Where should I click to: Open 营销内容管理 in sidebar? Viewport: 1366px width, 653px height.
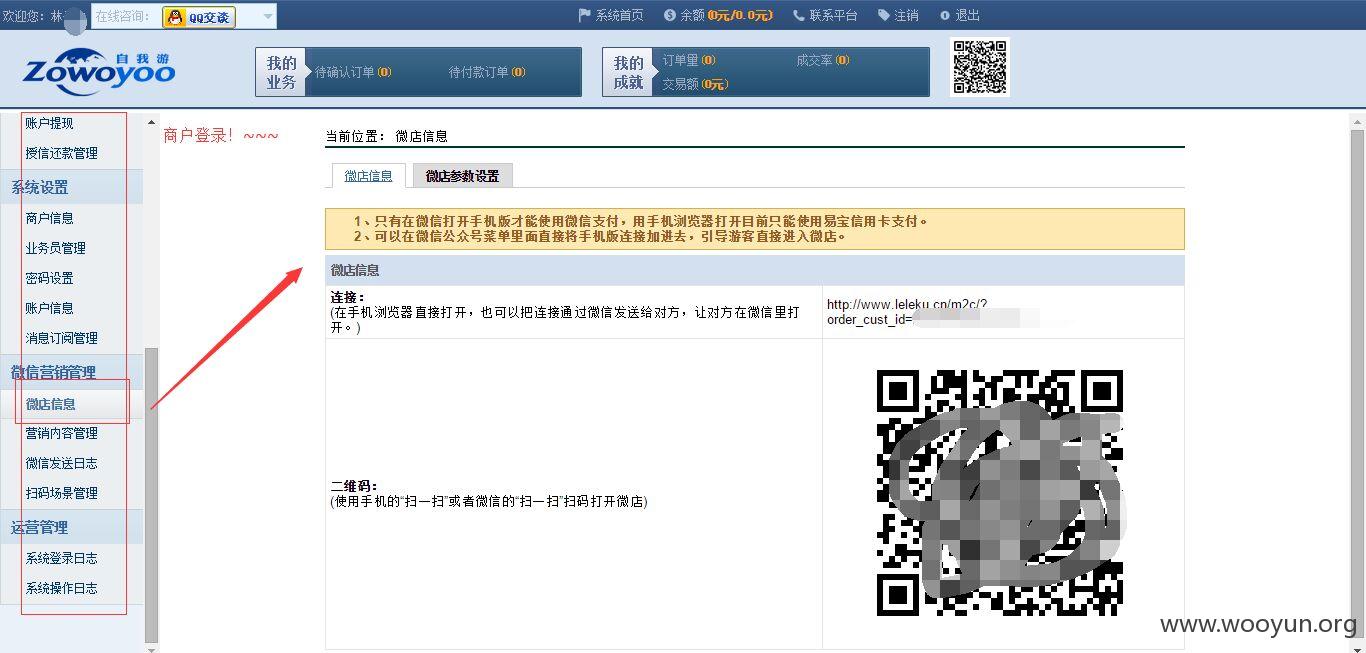point(62,433)
